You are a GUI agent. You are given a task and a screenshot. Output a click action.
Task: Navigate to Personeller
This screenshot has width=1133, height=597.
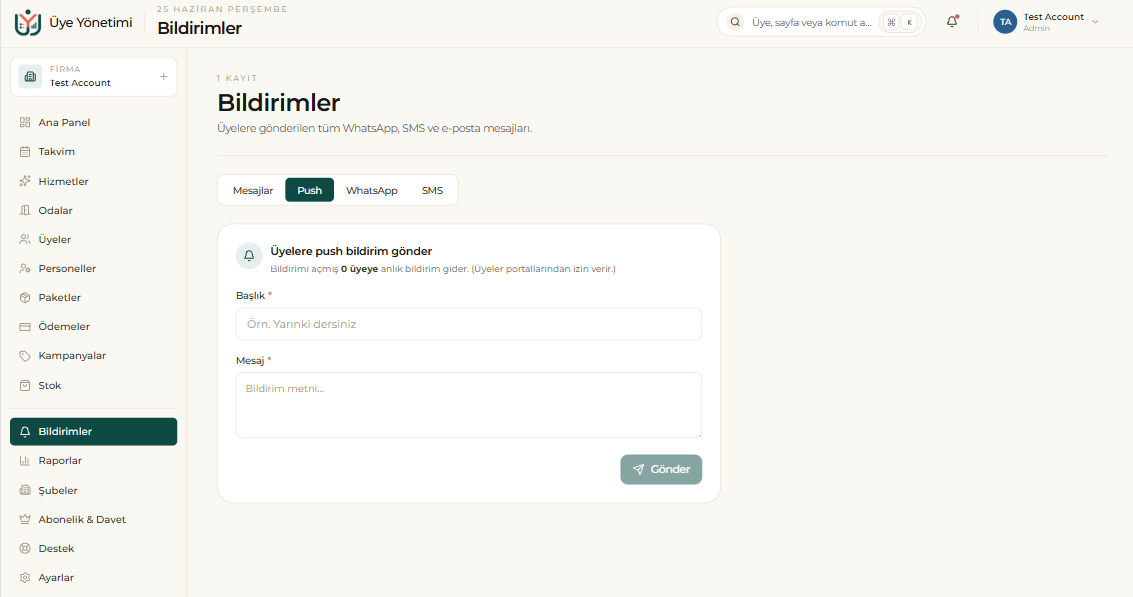coord(93,268)
